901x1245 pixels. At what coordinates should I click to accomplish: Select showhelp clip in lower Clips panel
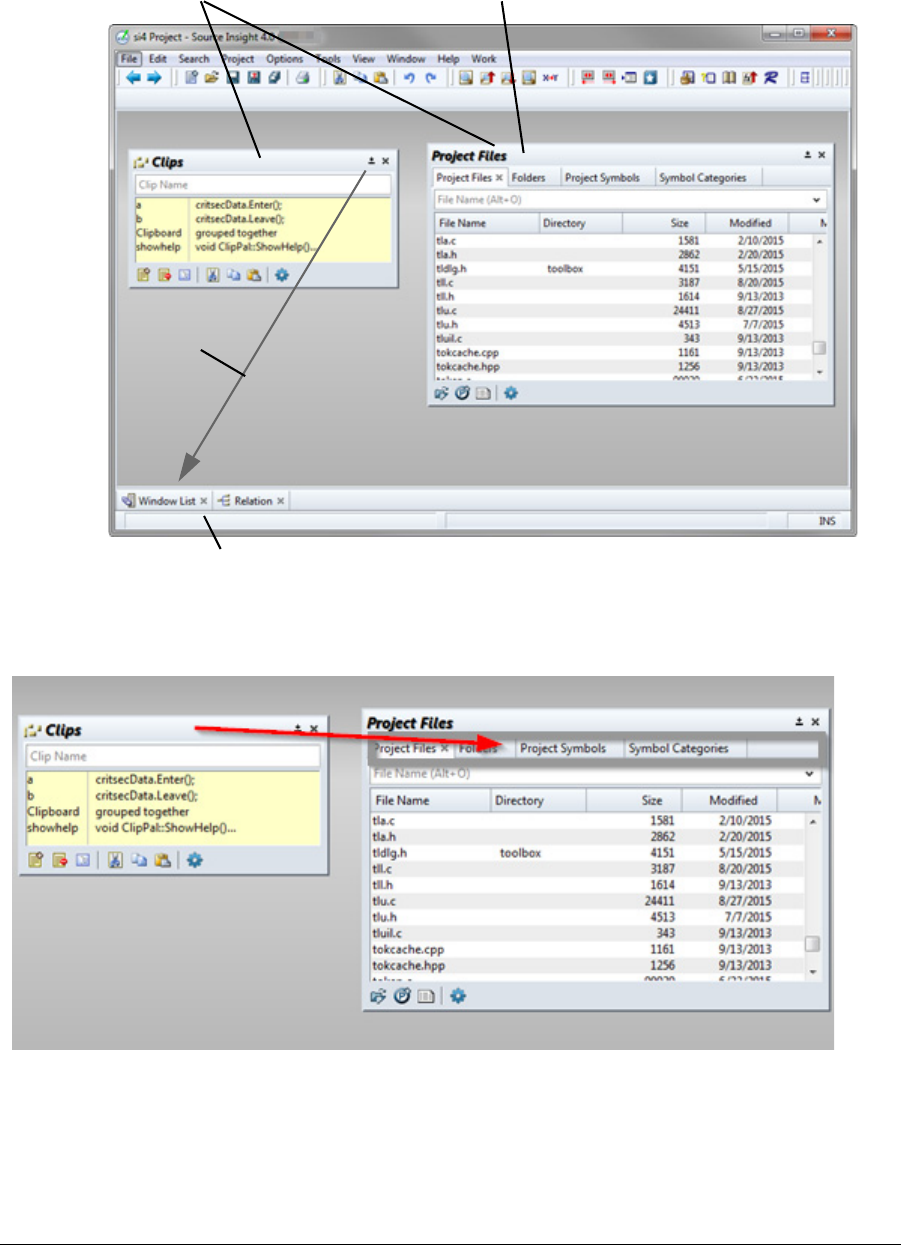[x=172, y=828]
